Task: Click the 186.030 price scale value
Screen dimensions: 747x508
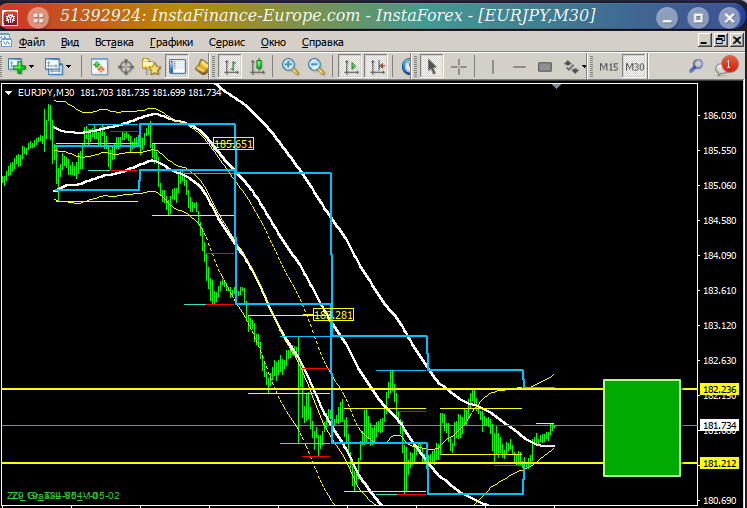Action: pos(719,116)
